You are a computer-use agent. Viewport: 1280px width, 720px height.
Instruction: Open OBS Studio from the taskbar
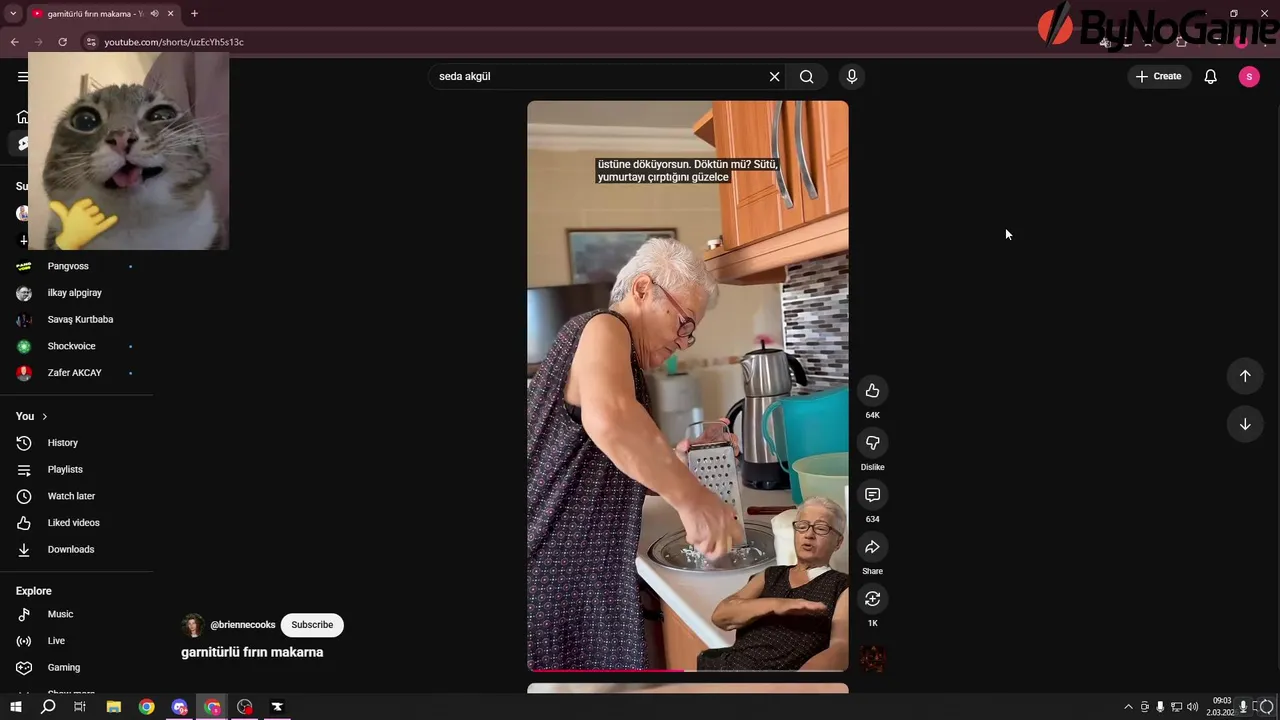pyautogui.click(x=245, y=707)
